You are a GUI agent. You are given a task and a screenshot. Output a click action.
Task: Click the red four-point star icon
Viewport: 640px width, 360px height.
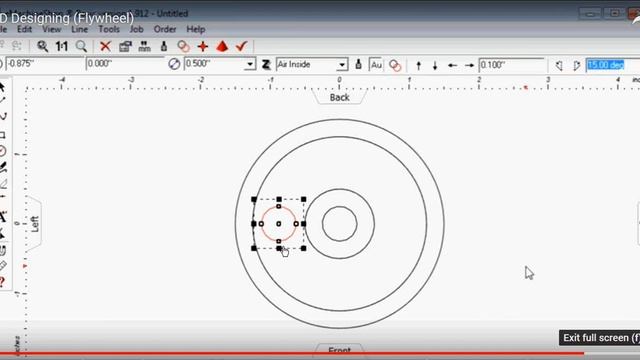coord(203,47)
